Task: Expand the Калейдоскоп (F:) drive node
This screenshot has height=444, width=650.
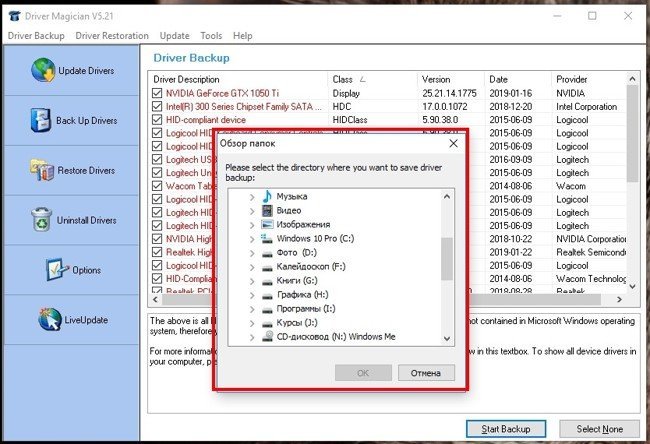Action: 252,267
